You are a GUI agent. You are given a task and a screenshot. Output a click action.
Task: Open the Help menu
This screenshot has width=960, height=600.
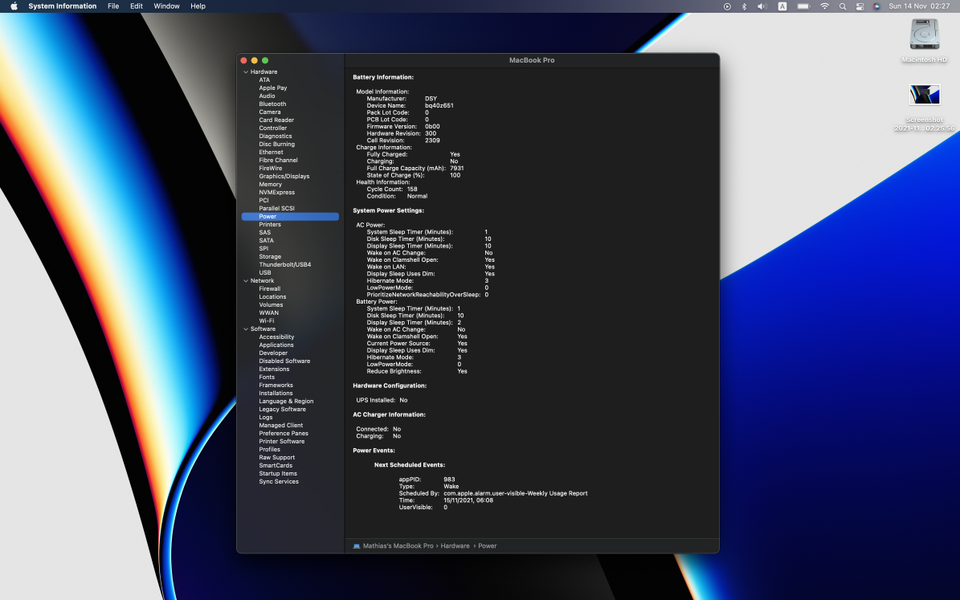198,6
